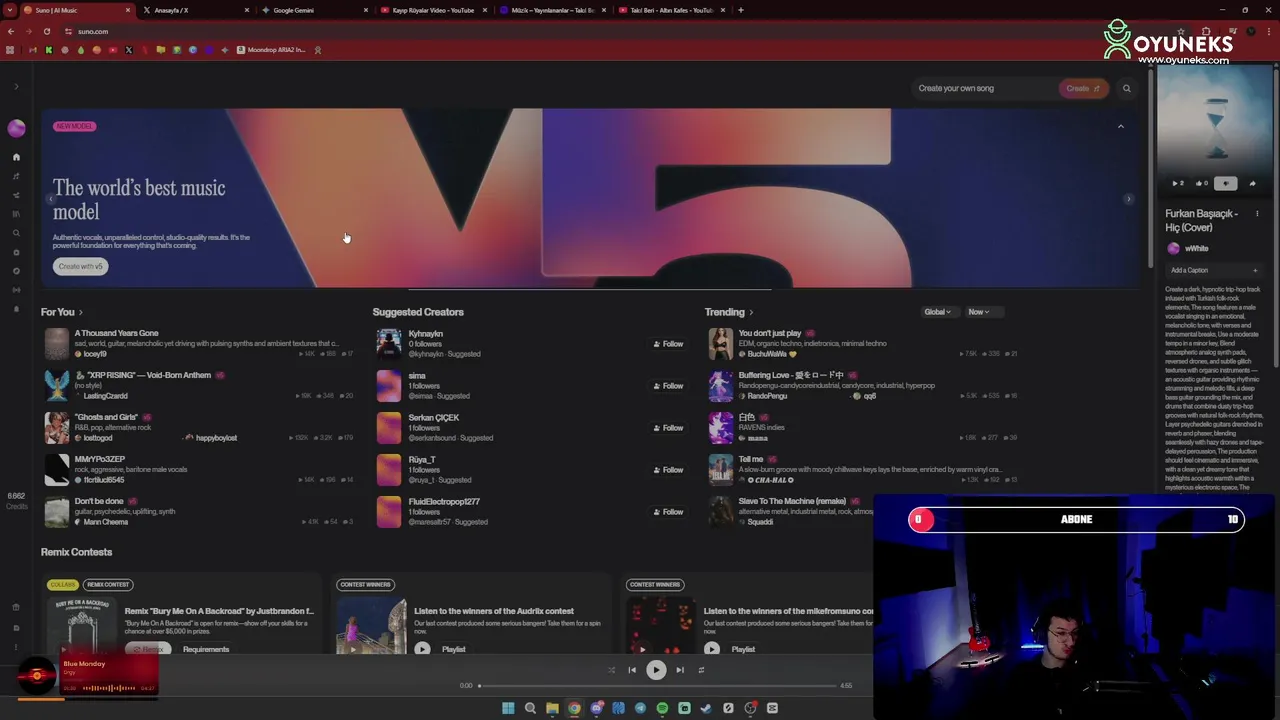Reload the suno.com page
1280x720 pixels.
[47, 31]
